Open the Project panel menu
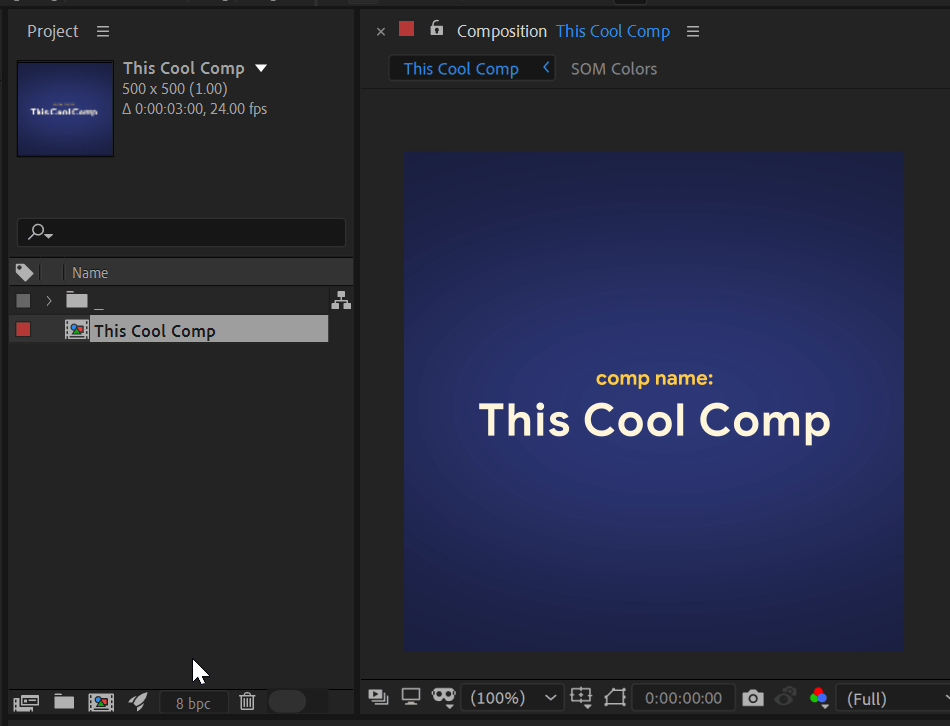Screen dimensions: 950x726 click(x=103, y=31)
